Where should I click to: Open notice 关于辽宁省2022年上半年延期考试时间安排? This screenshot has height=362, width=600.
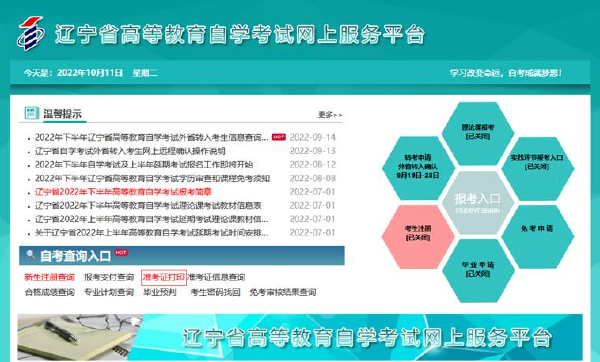point(152,233)
